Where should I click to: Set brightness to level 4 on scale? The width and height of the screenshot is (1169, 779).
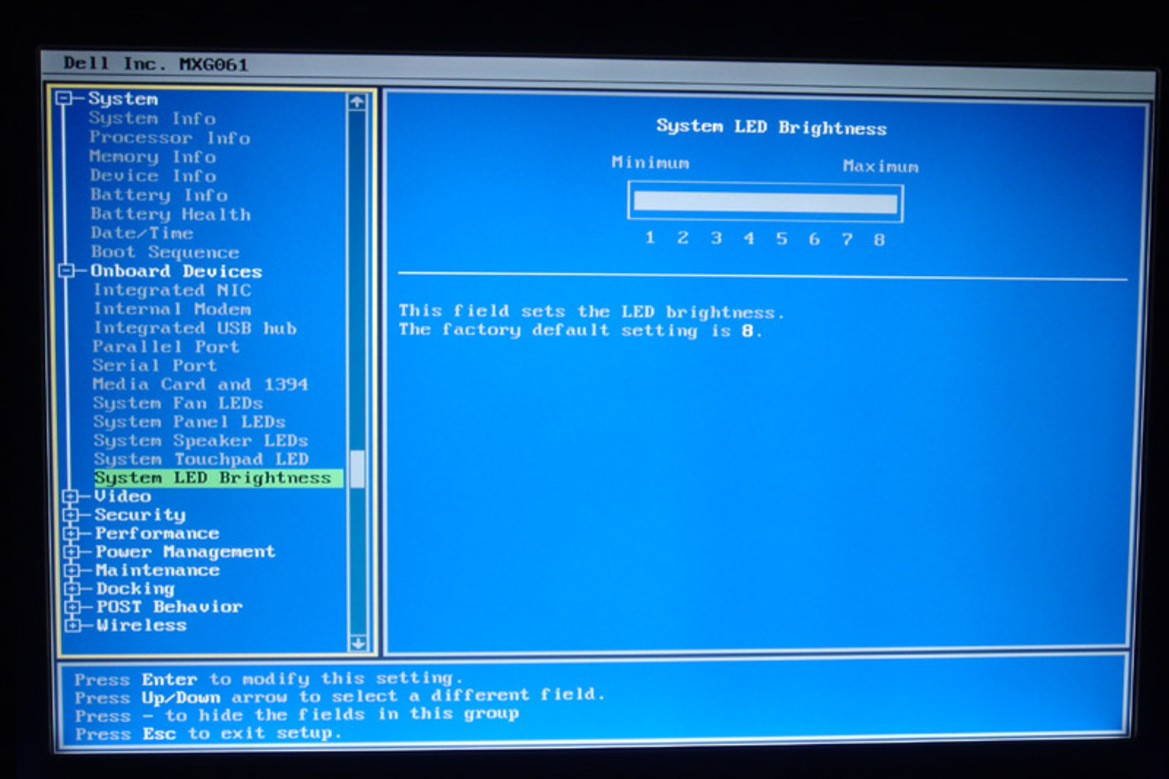pos(749,239)
